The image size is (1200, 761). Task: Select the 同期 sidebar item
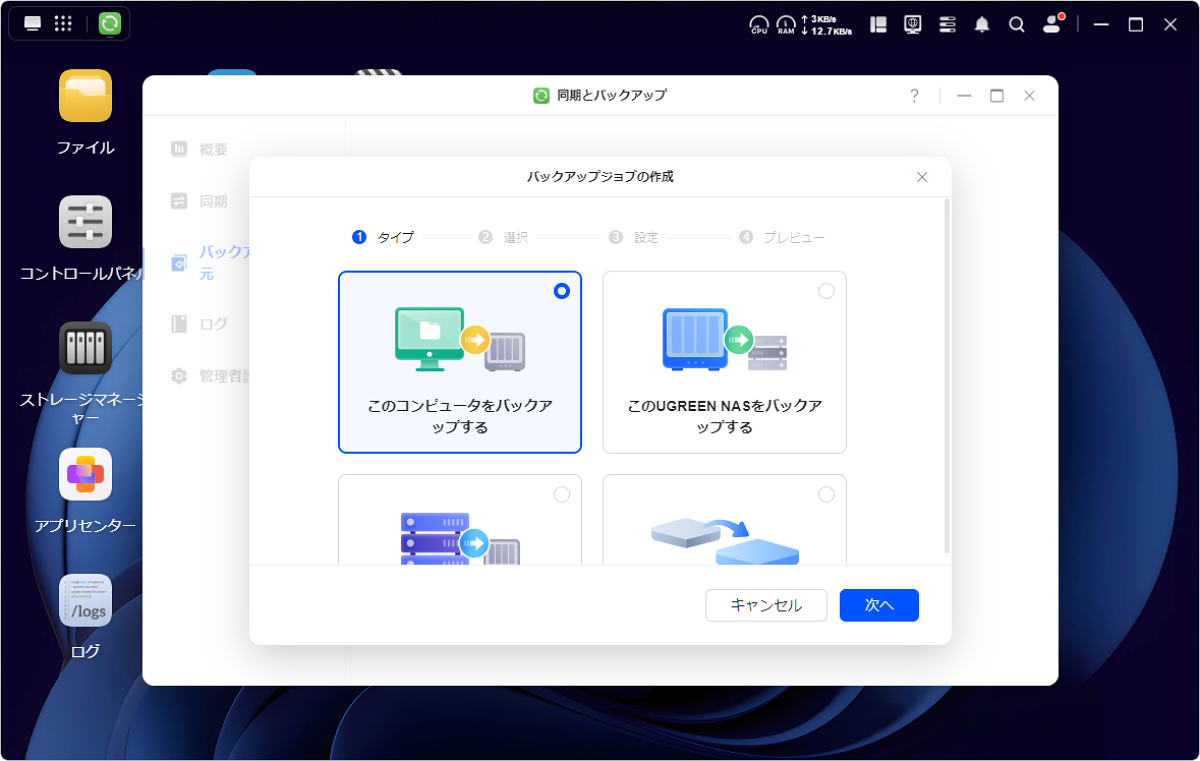(x=200, y=201)
